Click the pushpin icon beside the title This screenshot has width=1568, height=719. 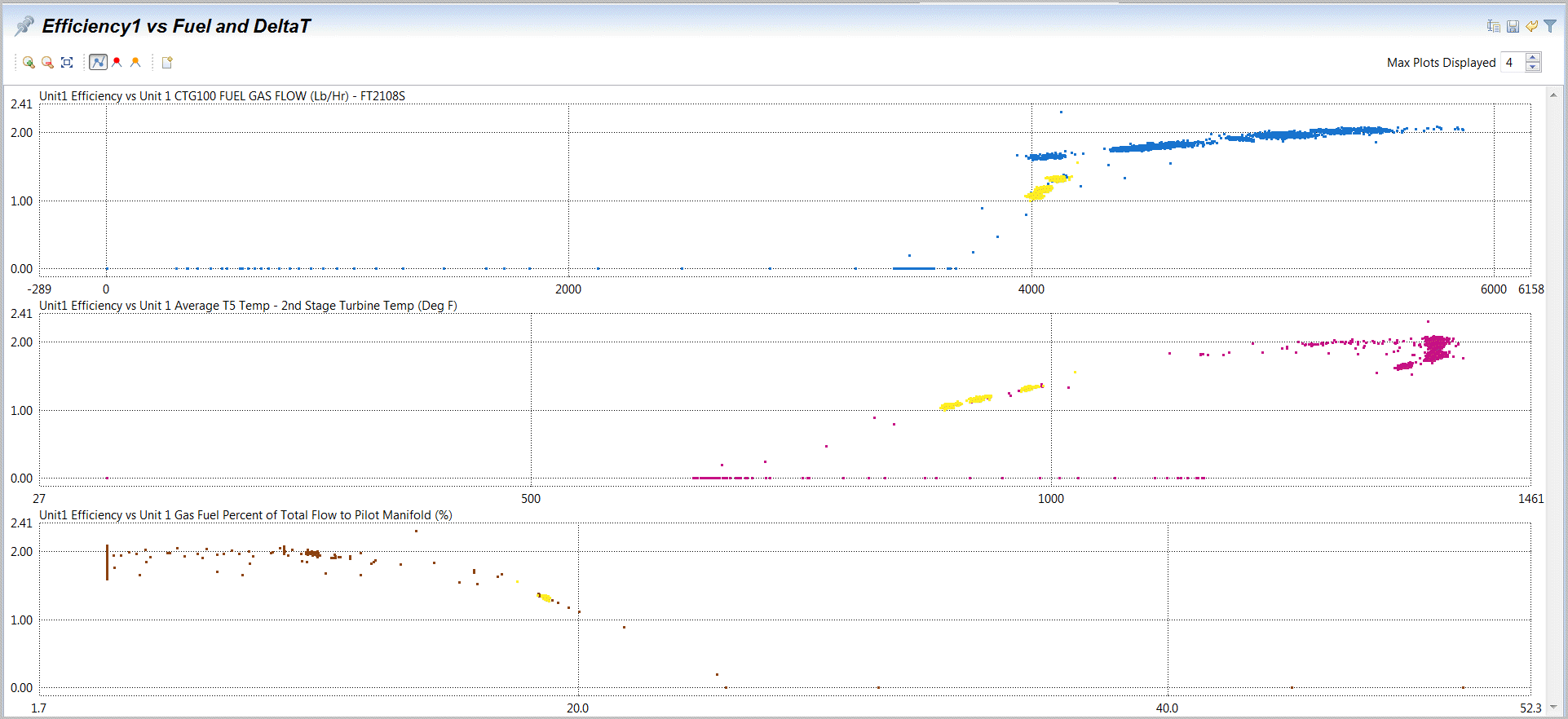(24, 26)
